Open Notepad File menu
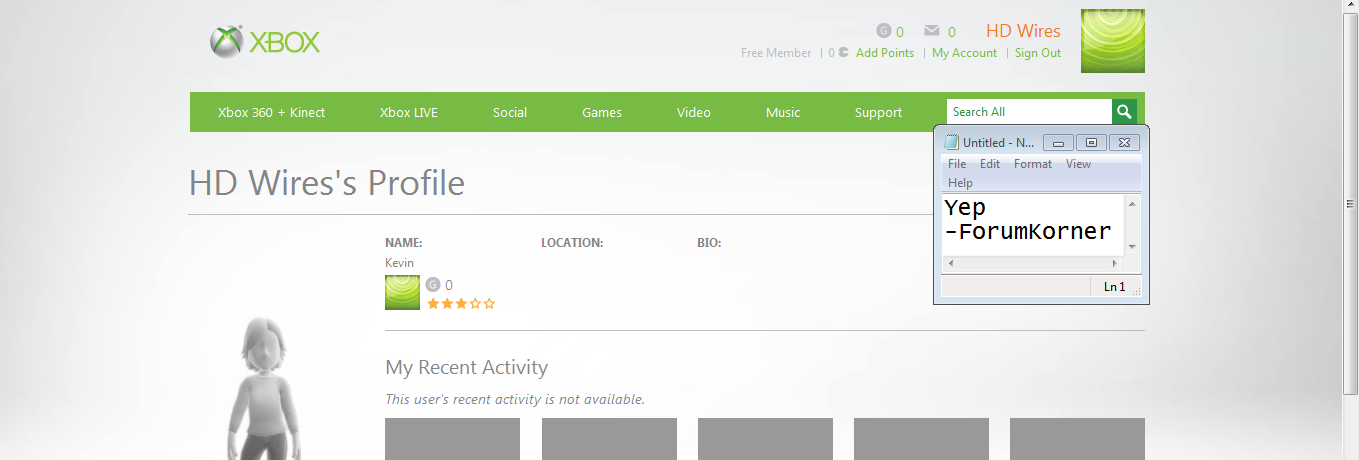Viewport: 1359px width, 460px height. pyautogui.click(x=957, y=164)
